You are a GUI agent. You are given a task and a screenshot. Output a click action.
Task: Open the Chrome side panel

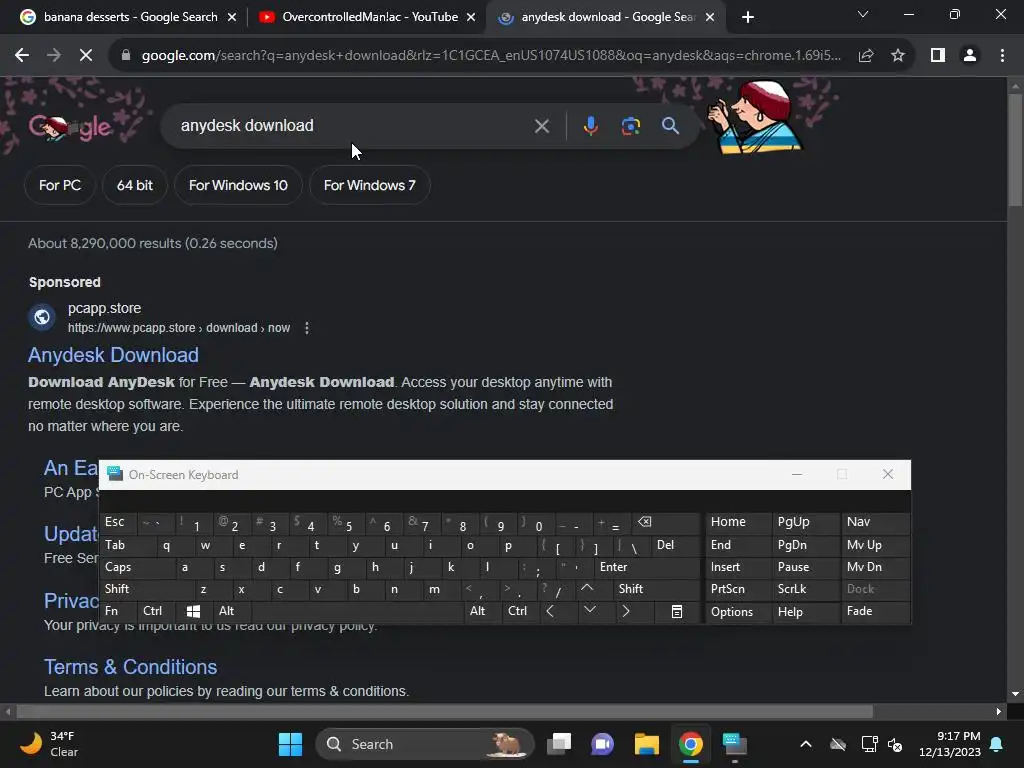point(938,56)
